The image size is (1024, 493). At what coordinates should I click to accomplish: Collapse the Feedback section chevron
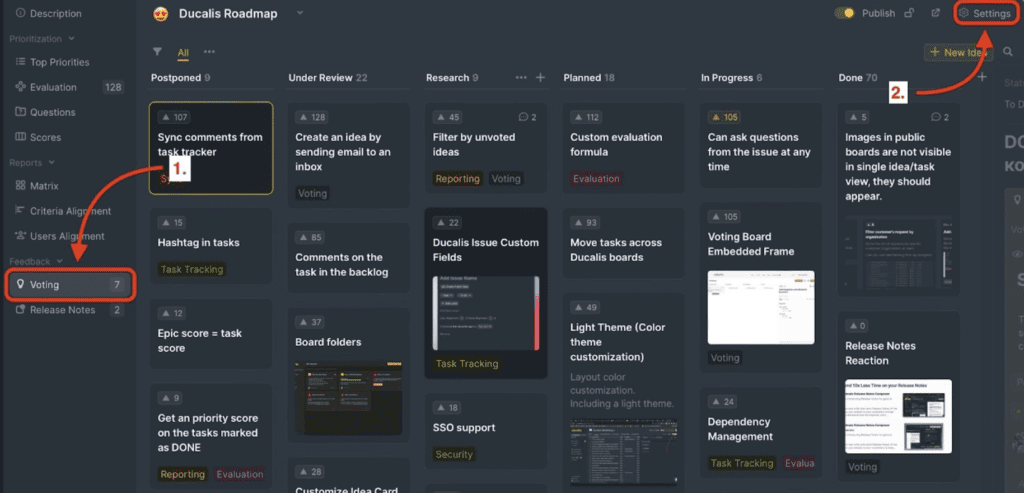[59, 261]
